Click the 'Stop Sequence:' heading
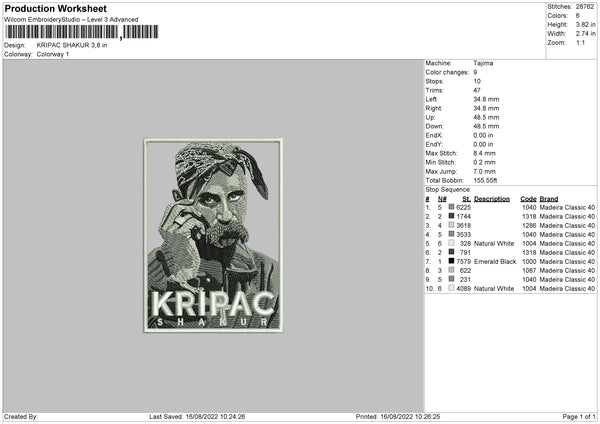Image resolution: width=600 pixels, height=424 pixels. [x=448, y=189]
